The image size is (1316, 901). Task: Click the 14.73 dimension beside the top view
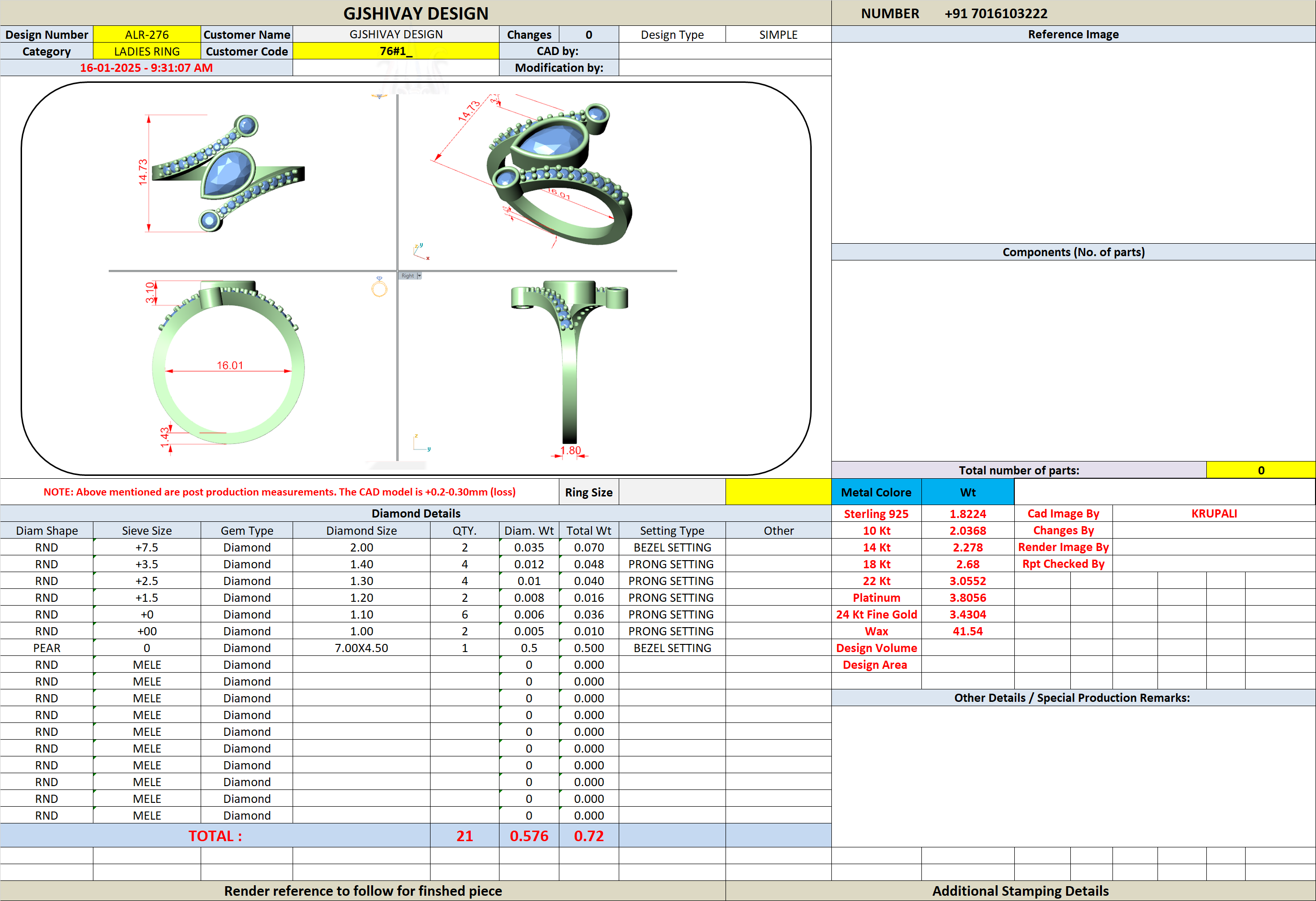point(143,172)
